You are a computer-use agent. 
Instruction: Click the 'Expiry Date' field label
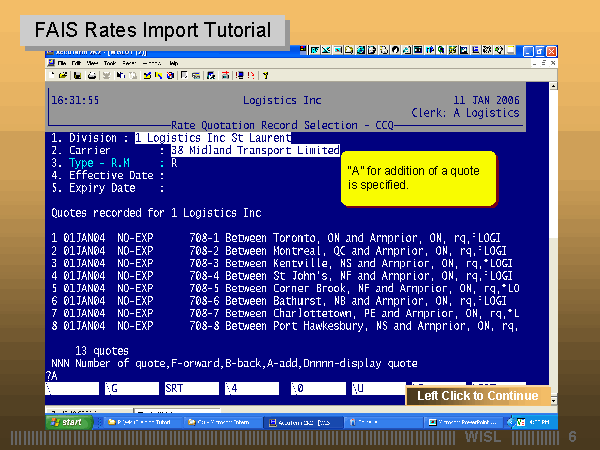[102, 188]
